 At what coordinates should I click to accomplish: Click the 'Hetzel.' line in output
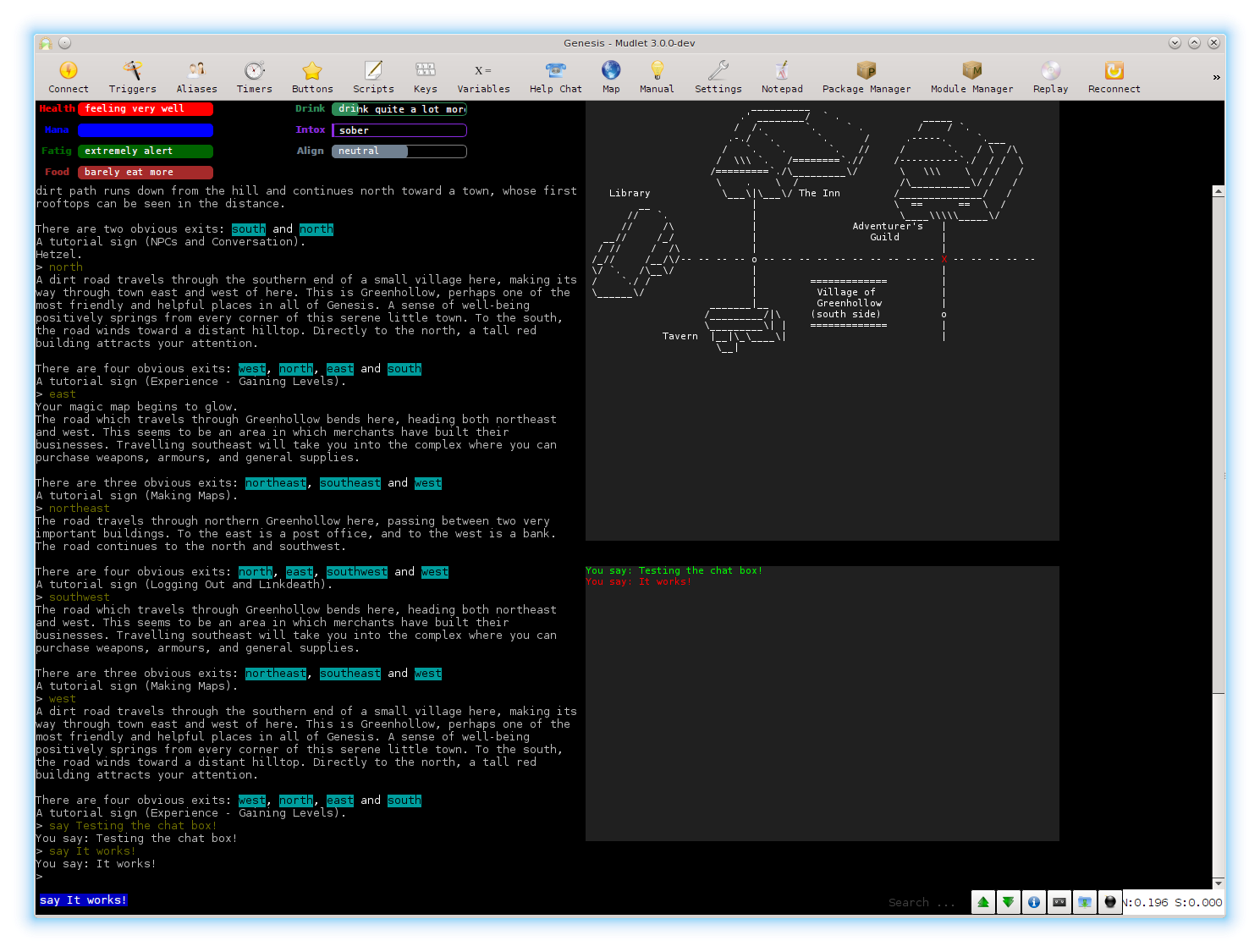(x=59, y=255)
